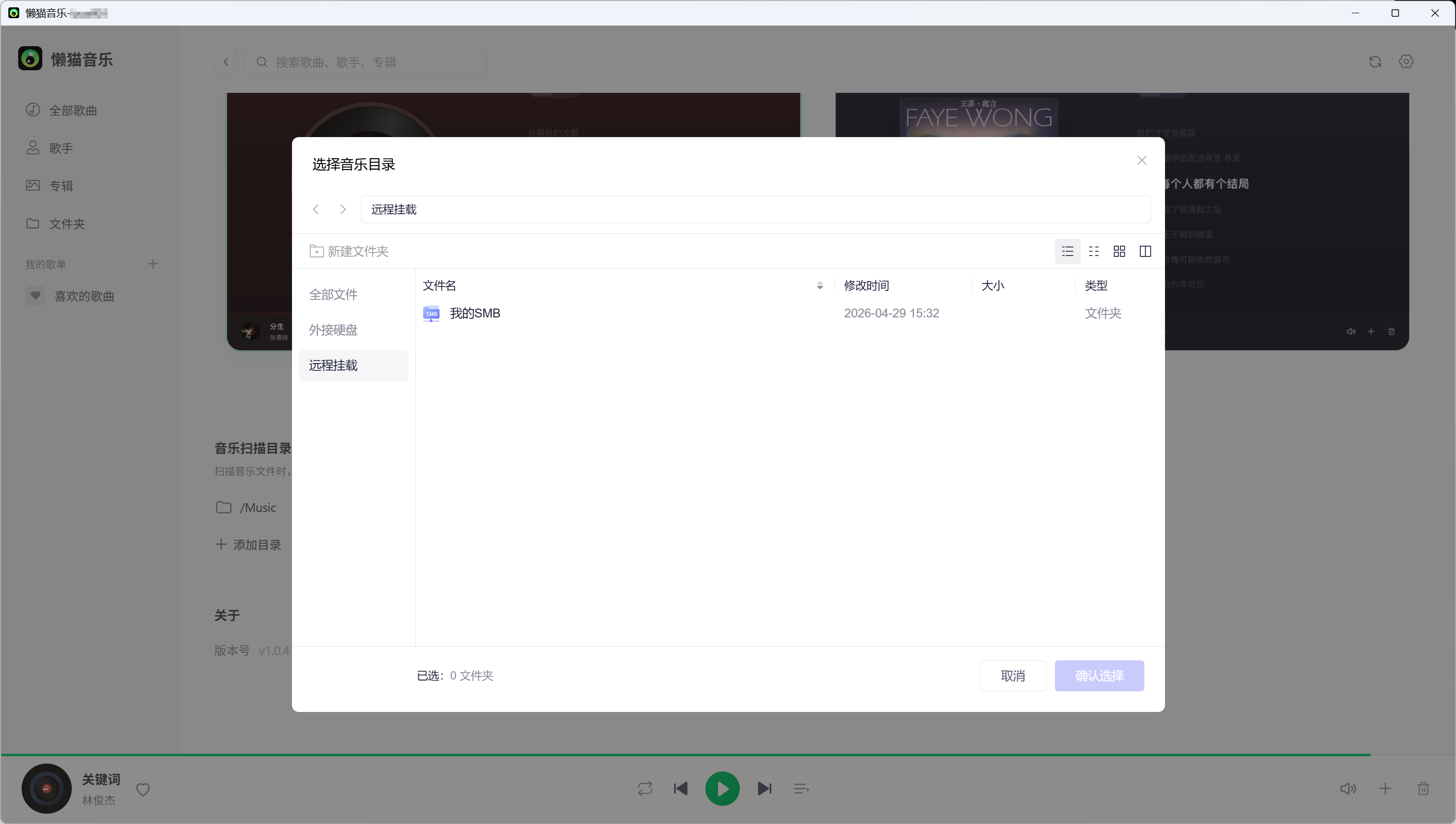Click the 大小 column header
This screenshot has width=1456, height=824.
[x=993, y=286]
